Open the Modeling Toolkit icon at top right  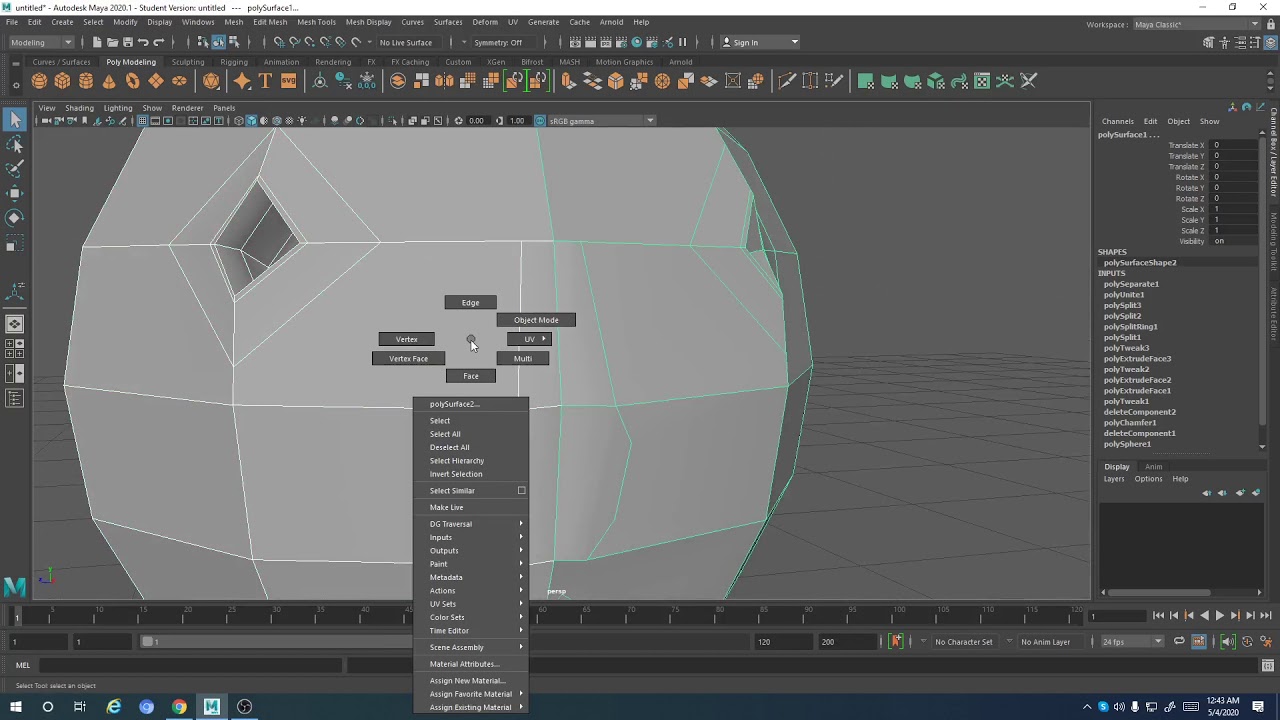[1208, 42]
